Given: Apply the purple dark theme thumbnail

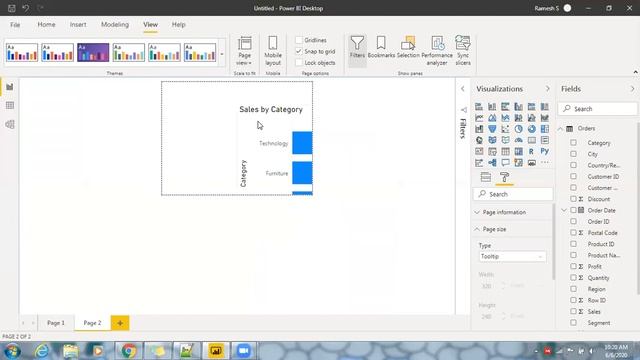Looking at the screenshot, I should pyautogui.click(x=93, y=53).
